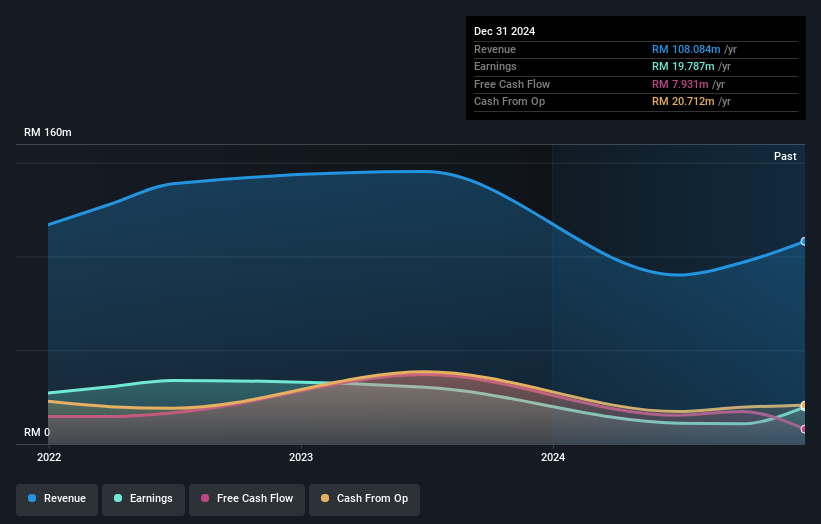
Task: Click the 2023 x-axis label
Action: point(301,458)
